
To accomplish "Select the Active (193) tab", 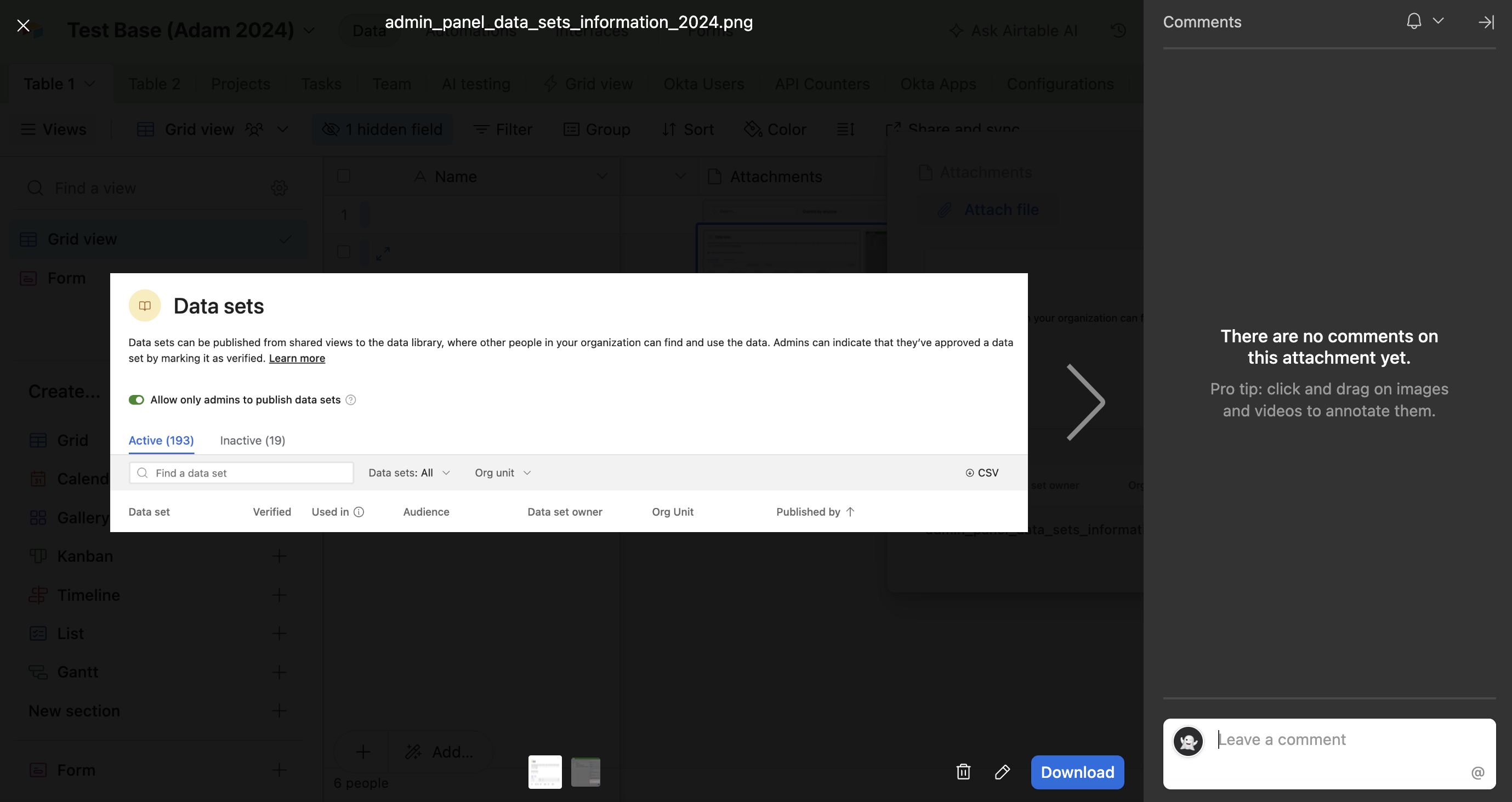I will click(x=161, y=440).
